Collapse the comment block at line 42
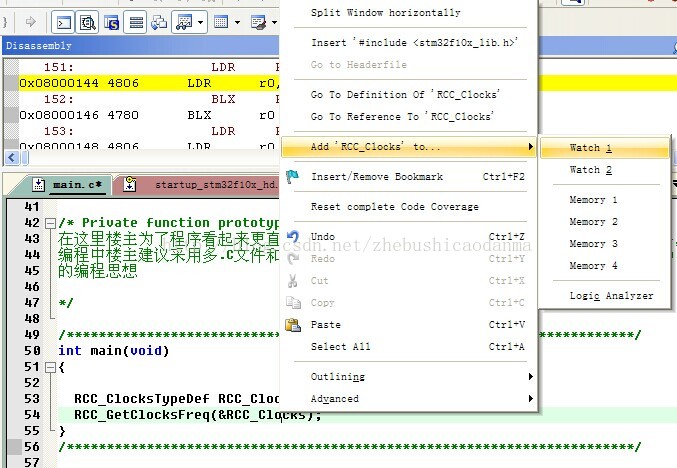The width and height of the screenshot is (677, 468). pos(50,223)
